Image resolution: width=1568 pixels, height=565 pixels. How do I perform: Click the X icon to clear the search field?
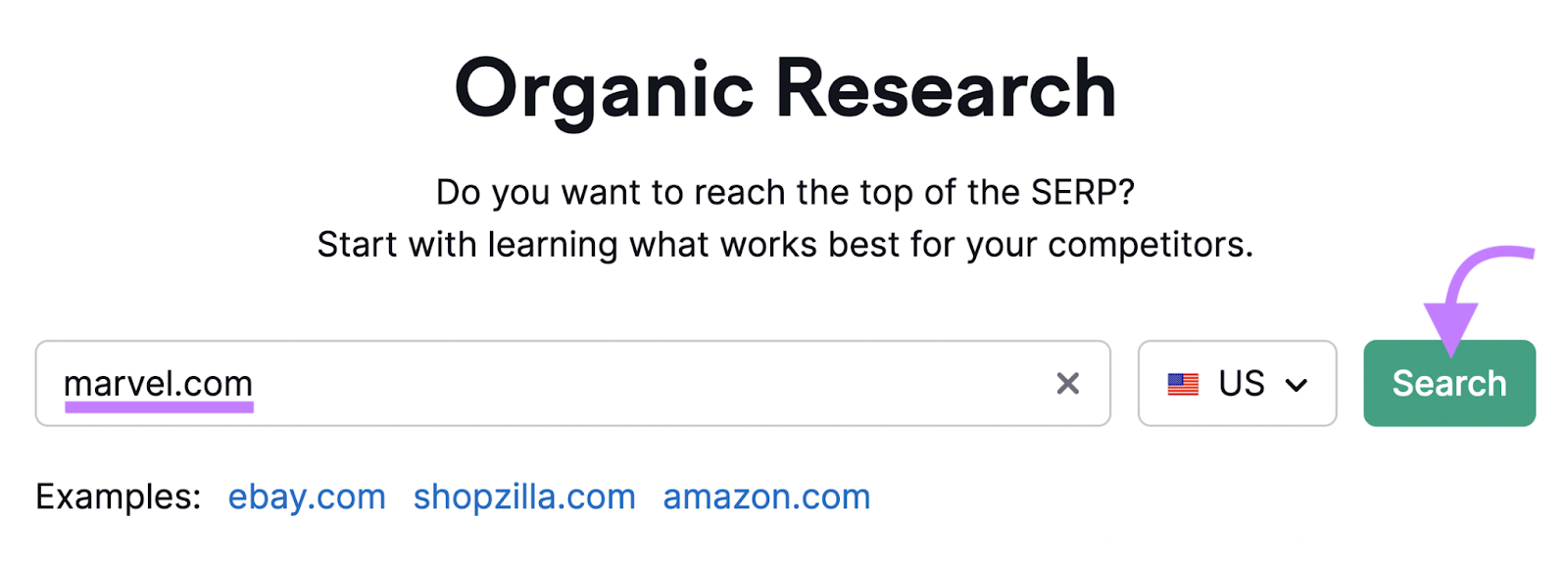(1067, 384)
